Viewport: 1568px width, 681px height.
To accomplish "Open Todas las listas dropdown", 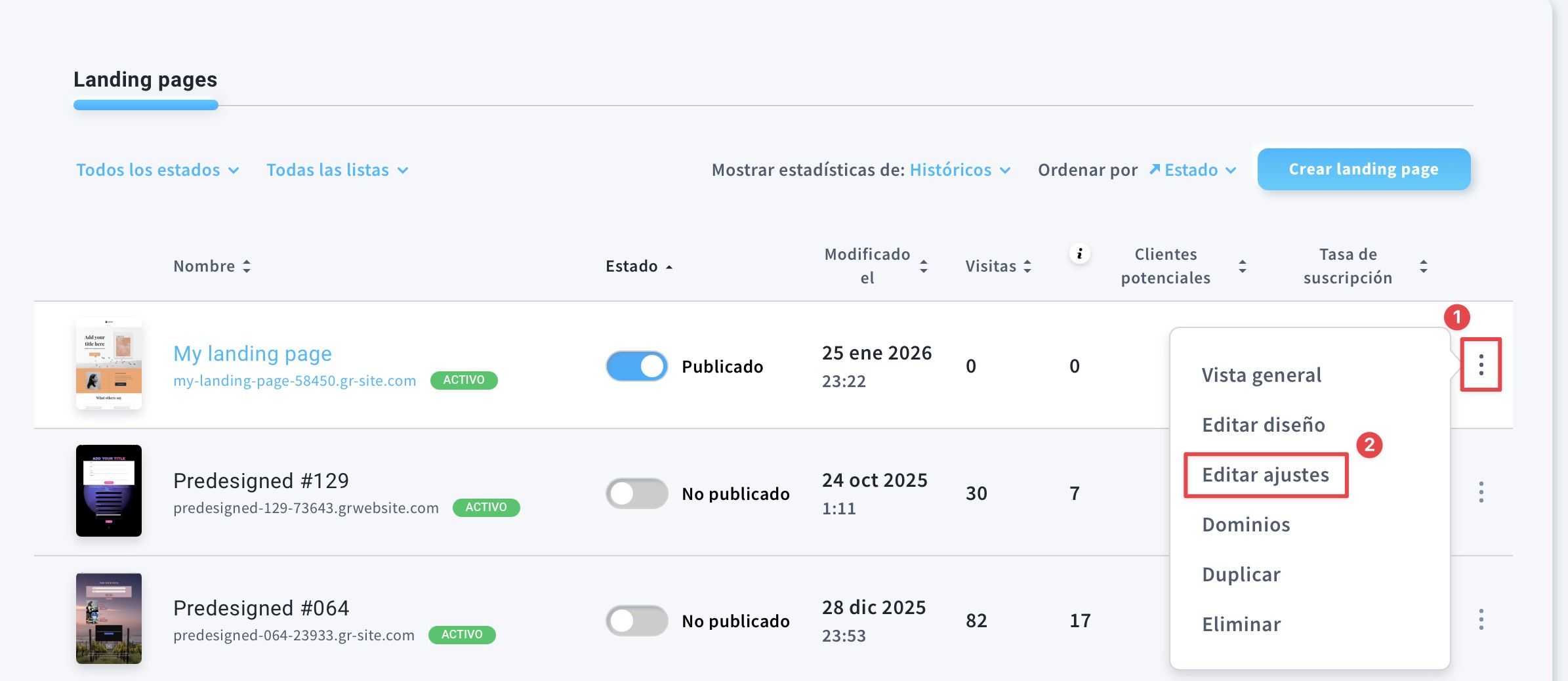I will (x=337, y=170).
